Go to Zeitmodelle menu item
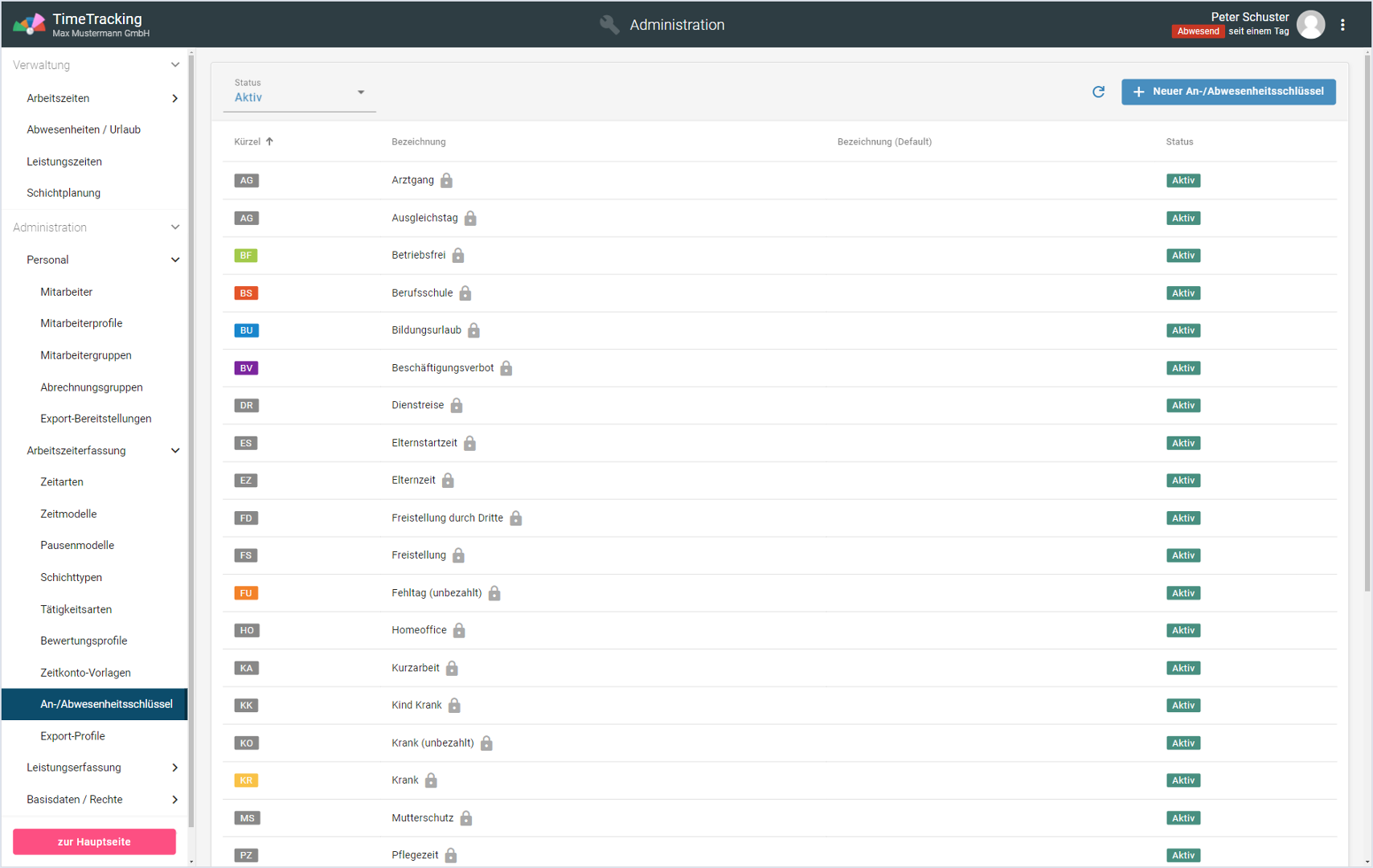Screen dimensions: 1373x868 point(68,514)
